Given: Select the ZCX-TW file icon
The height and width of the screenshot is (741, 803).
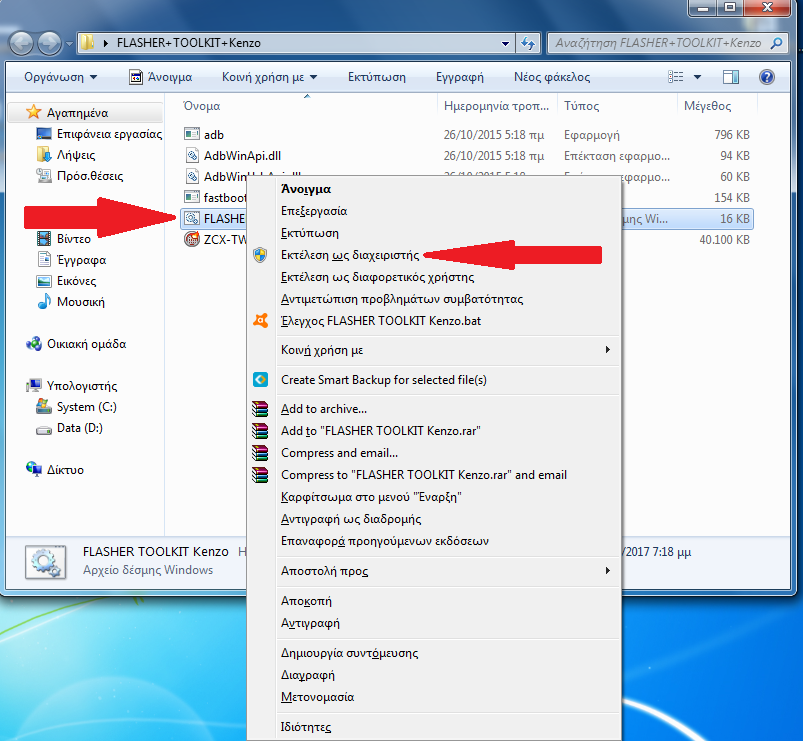Looking at the screenshot, I should (193, 240).
